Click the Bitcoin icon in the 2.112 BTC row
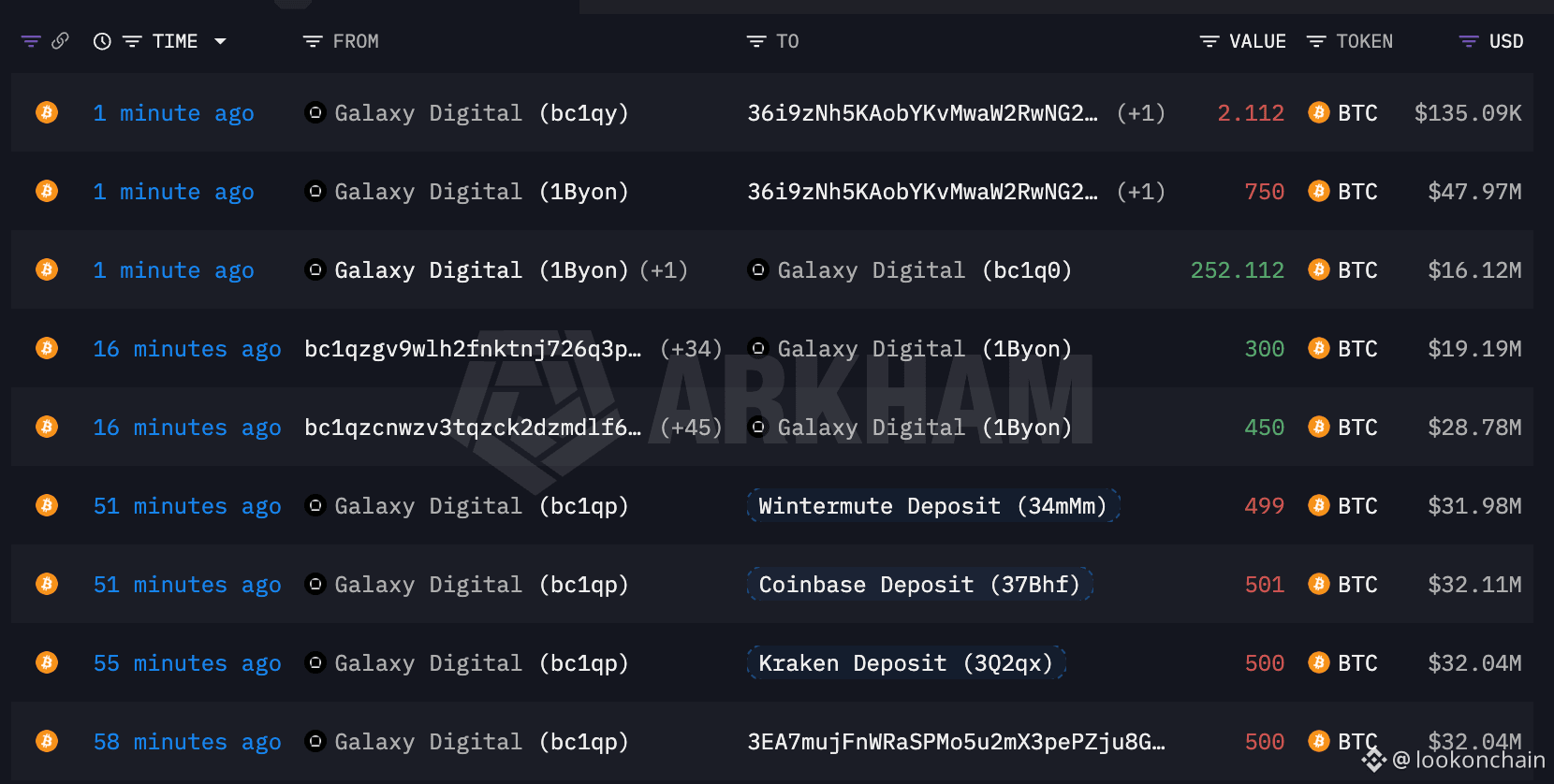The width and height of the screenshot is (1554, 784). pyautogui.click(x=47, y=112)
